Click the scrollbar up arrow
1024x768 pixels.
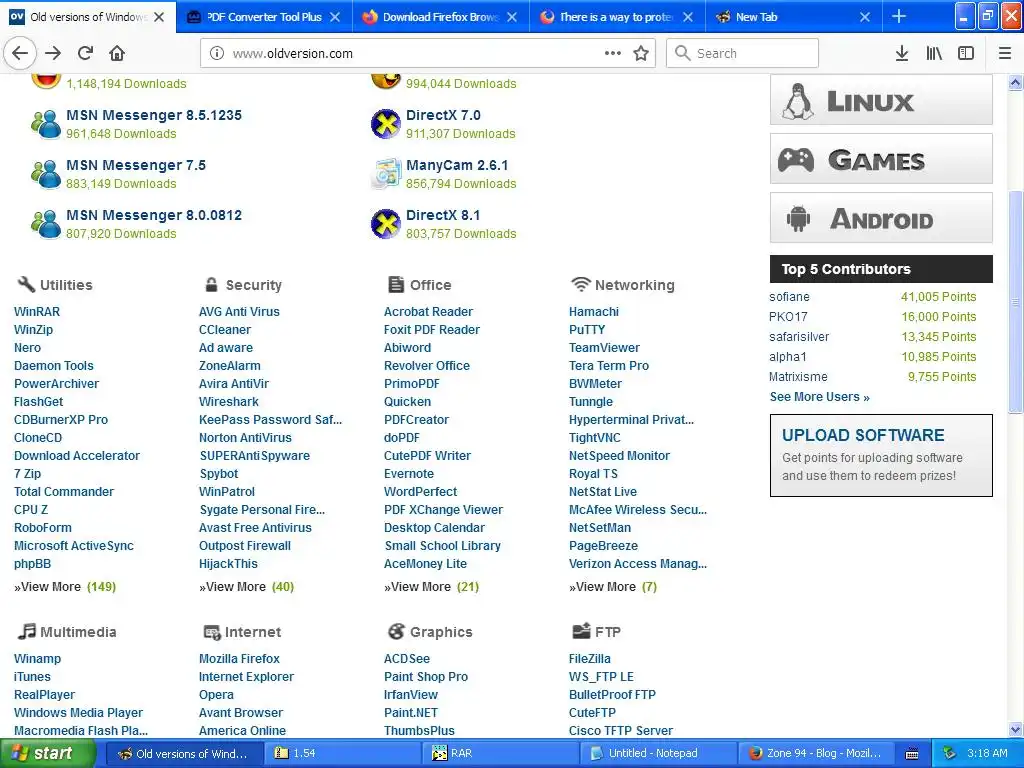[1015, 82]
